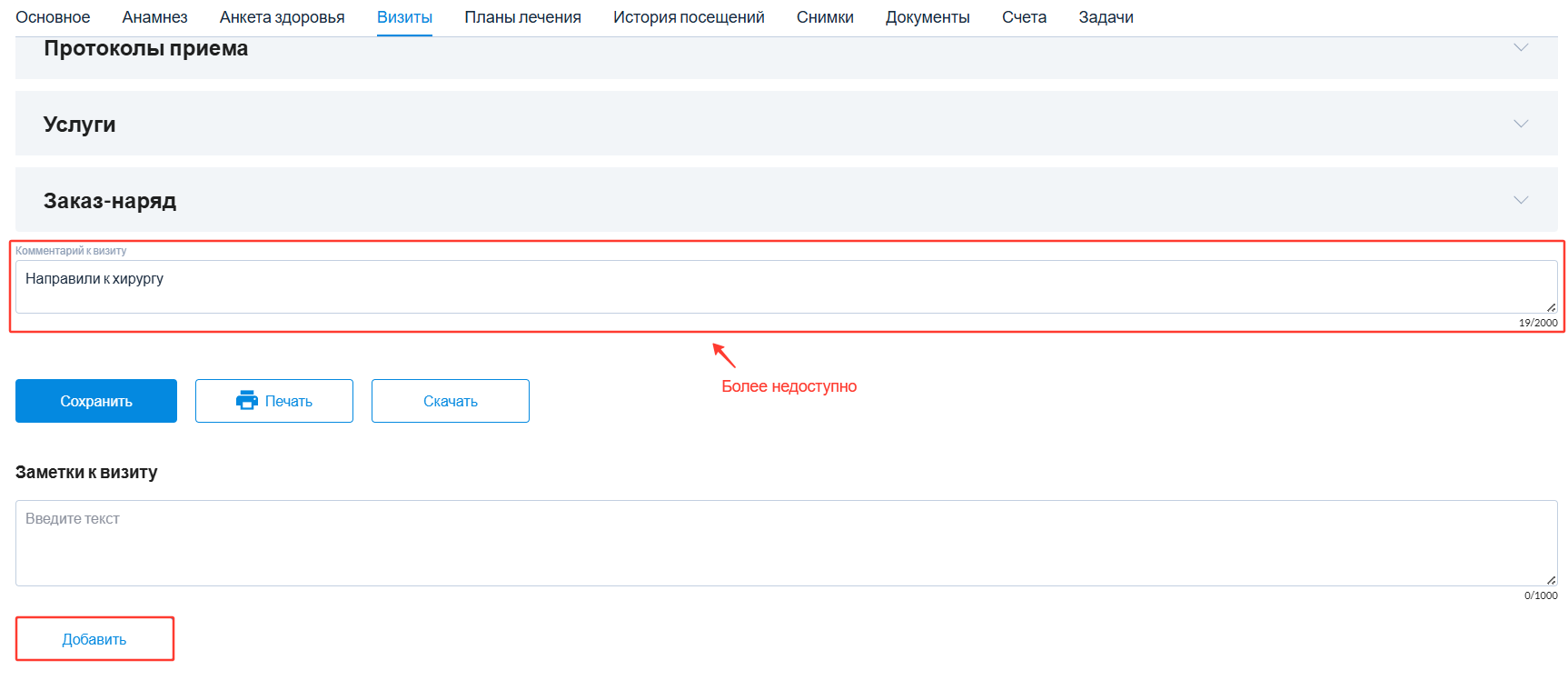
Task: Click the 0/1000 character counter
Action: (1541, 595)
